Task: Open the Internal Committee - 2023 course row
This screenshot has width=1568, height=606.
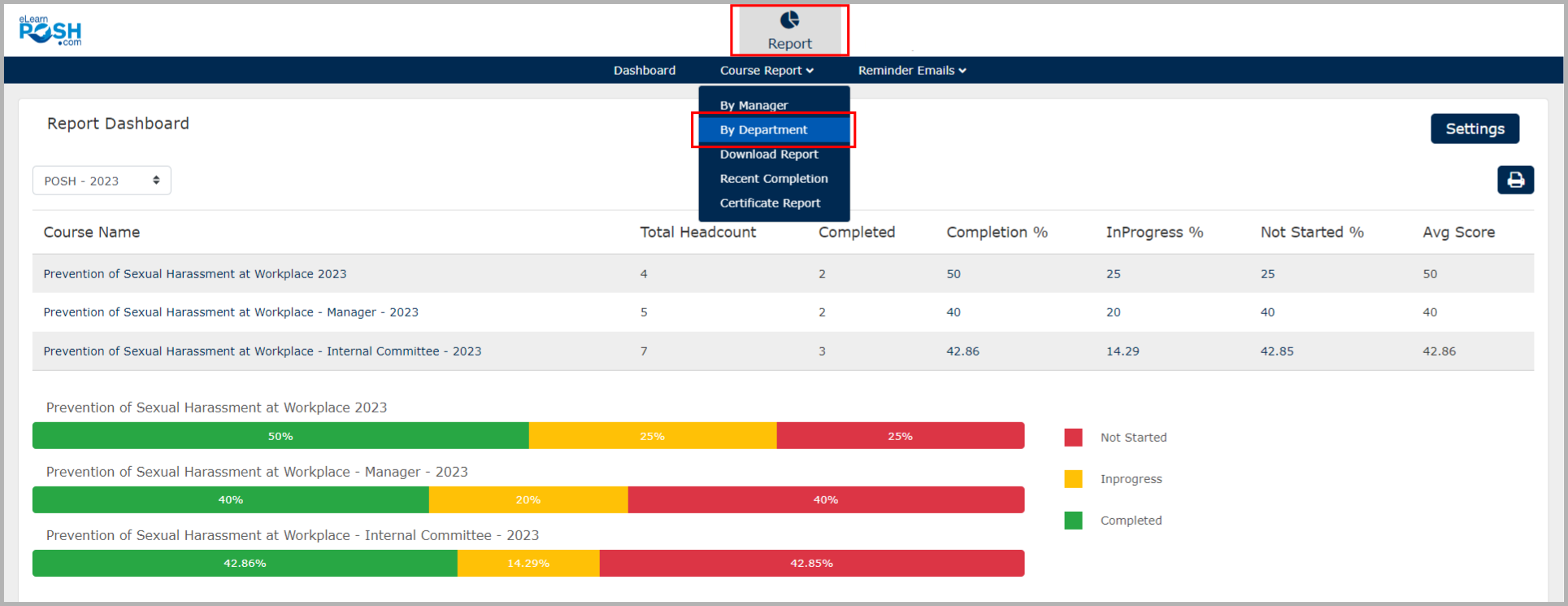Action: [262, 351]
